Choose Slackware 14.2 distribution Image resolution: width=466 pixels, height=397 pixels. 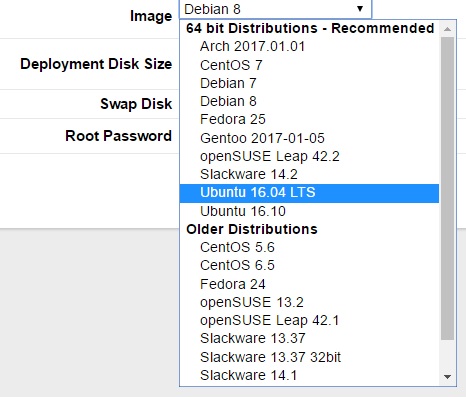tap(309, 174)
